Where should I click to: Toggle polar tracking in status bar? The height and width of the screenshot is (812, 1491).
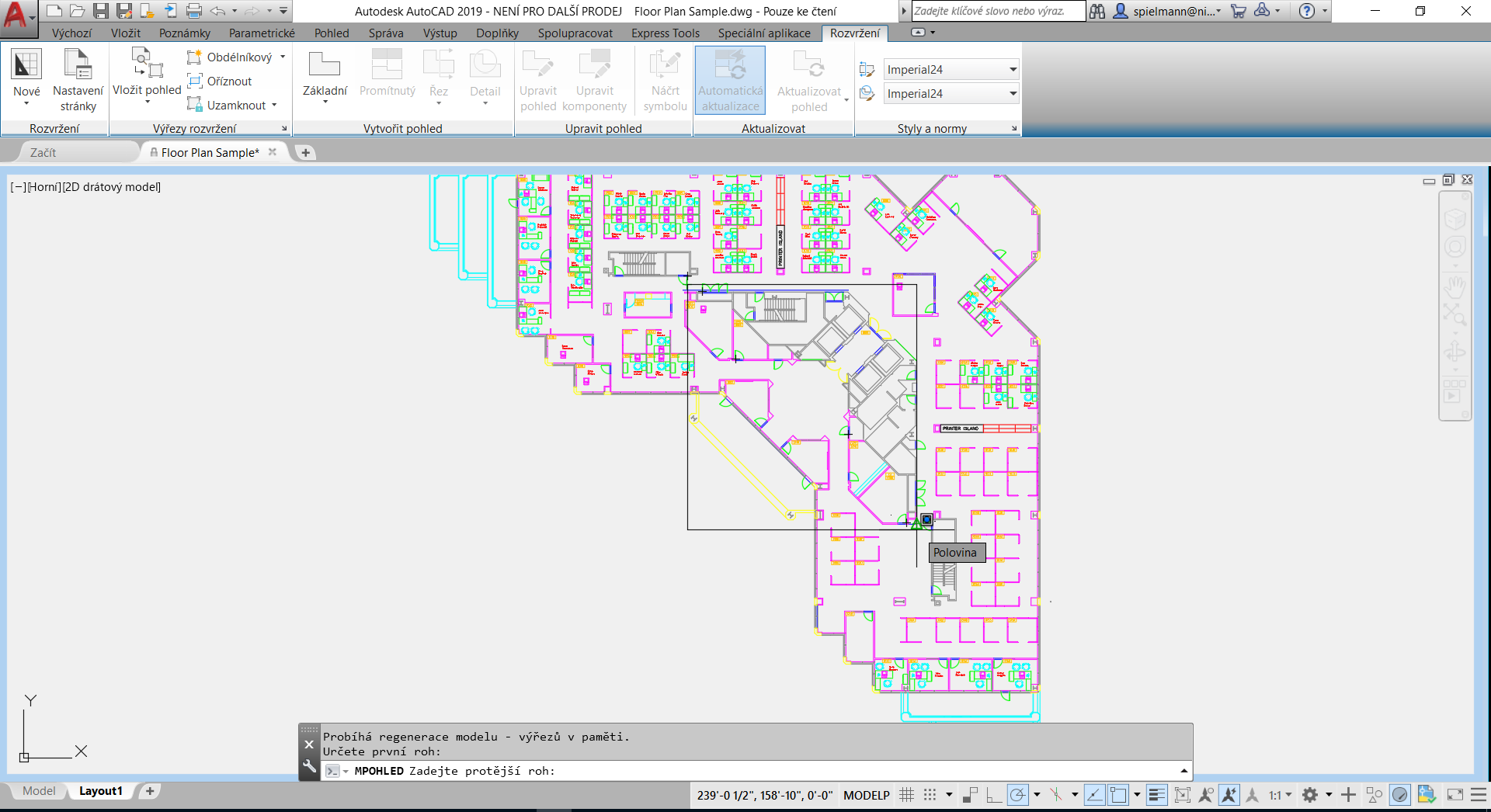coord(1017,795)
